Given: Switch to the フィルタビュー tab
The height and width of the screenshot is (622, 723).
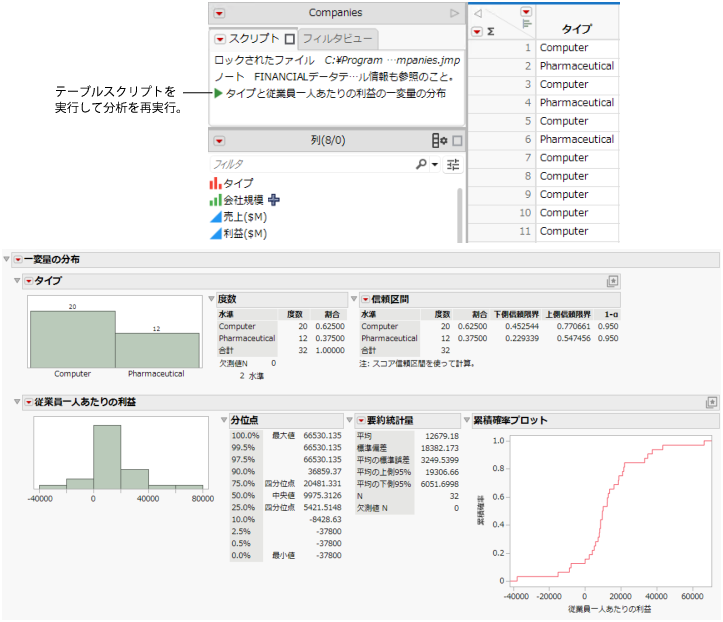Looking at the screenshot, I should coord(338,39).
